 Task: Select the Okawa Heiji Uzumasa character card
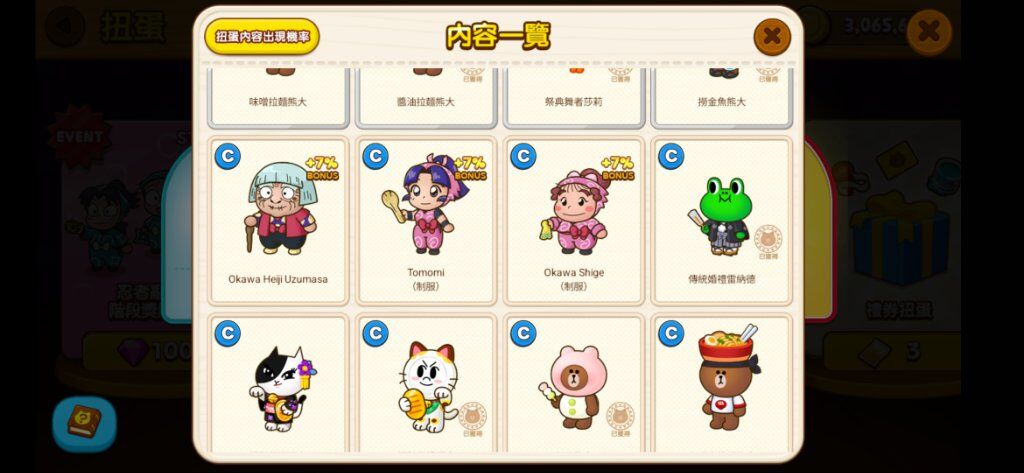point(278,221)
